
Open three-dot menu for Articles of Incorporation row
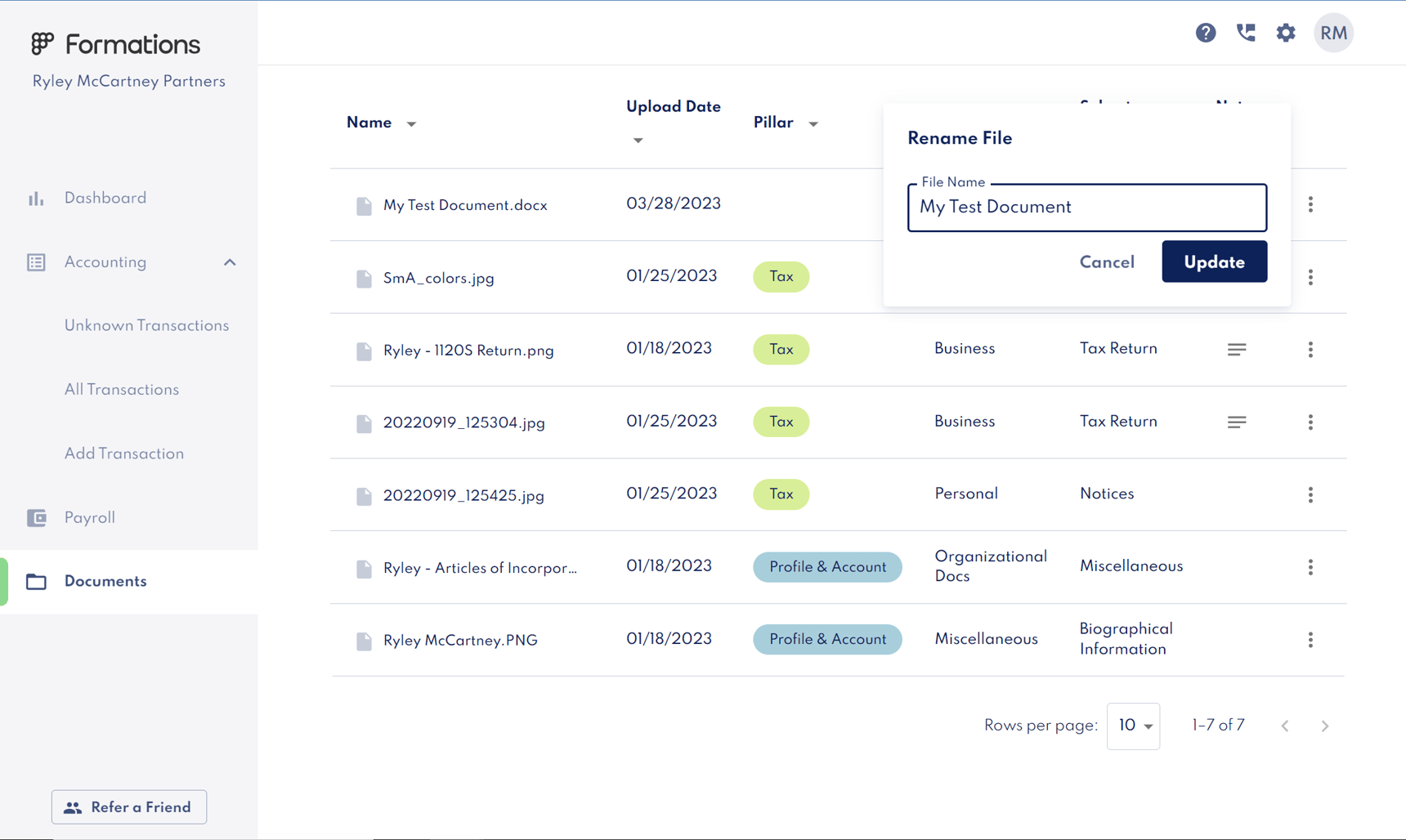coord(1310,567)
